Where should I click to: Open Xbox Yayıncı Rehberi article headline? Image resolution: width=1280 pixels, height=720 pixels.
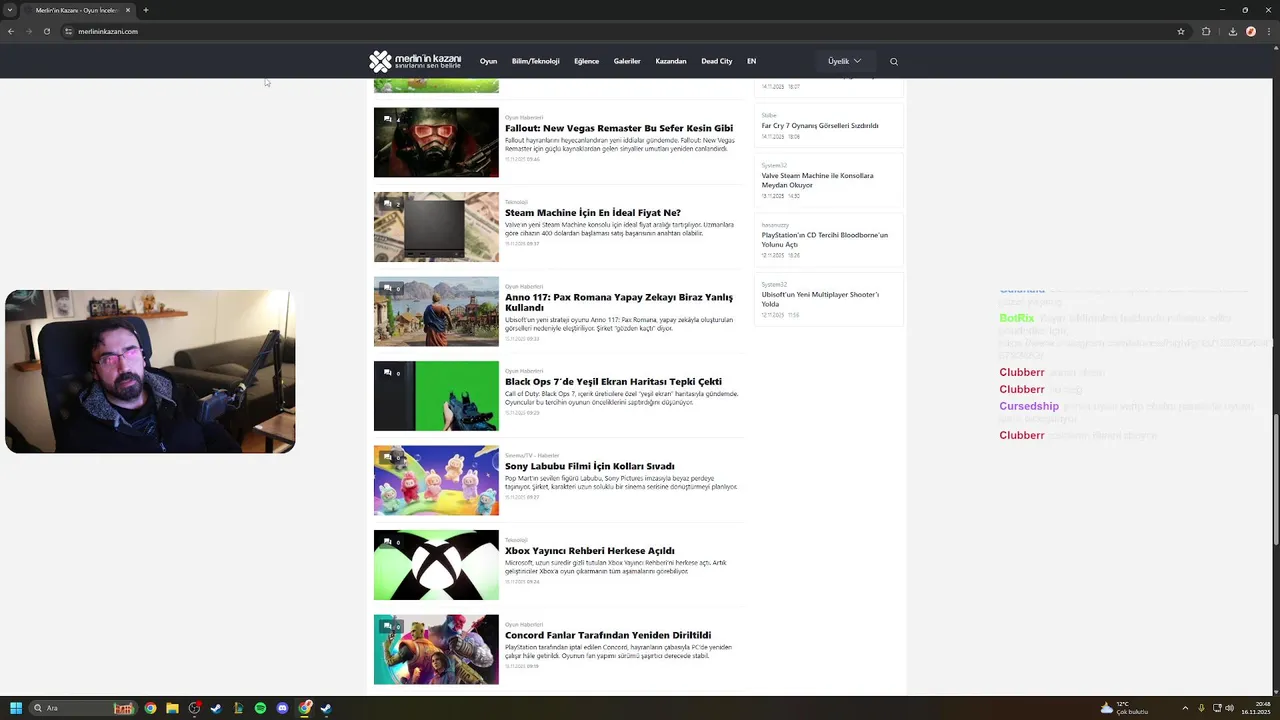tap(590, 550)
